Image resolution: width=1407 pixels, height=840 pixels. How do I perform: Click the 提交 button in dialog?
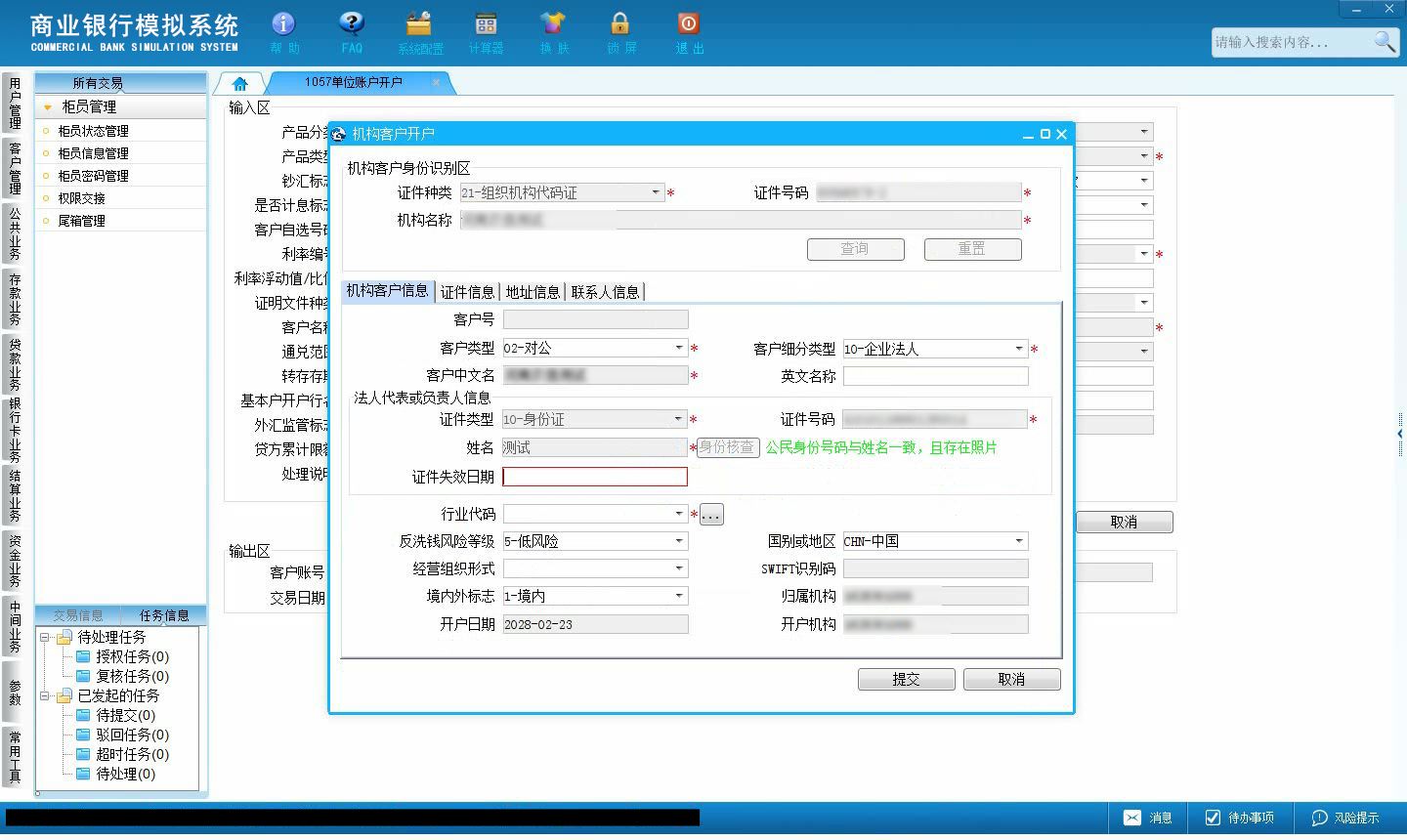click(x=907, y=680)
